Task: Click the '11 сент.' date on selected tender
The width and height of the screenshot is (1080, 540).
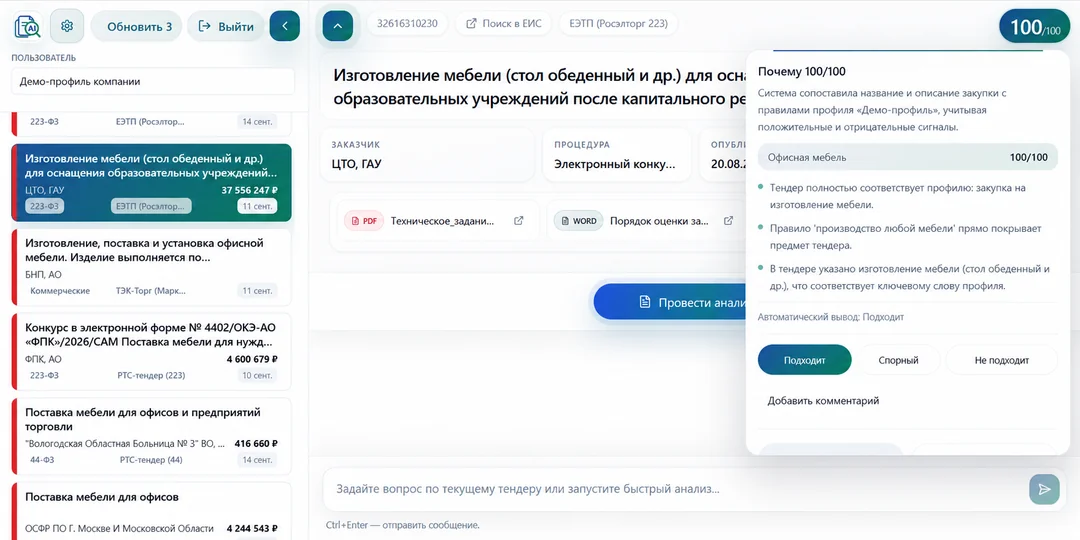Action: tap(257, 206)
